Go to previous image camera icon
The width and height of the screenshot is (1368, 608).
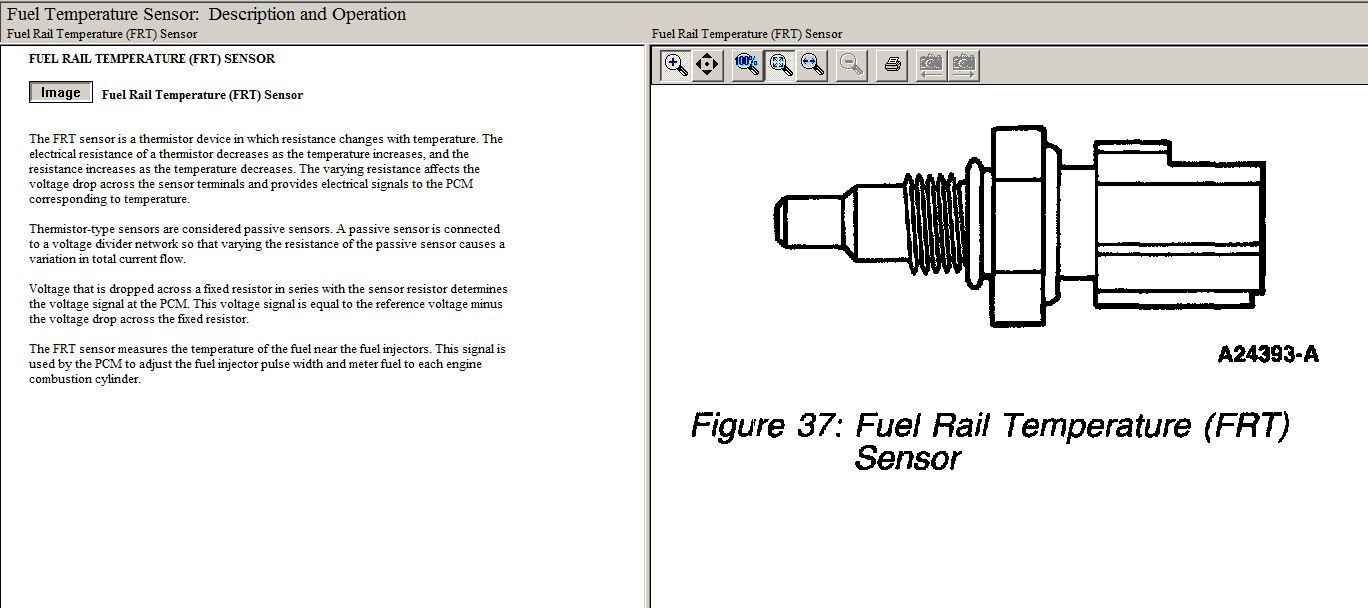[930, 65]
